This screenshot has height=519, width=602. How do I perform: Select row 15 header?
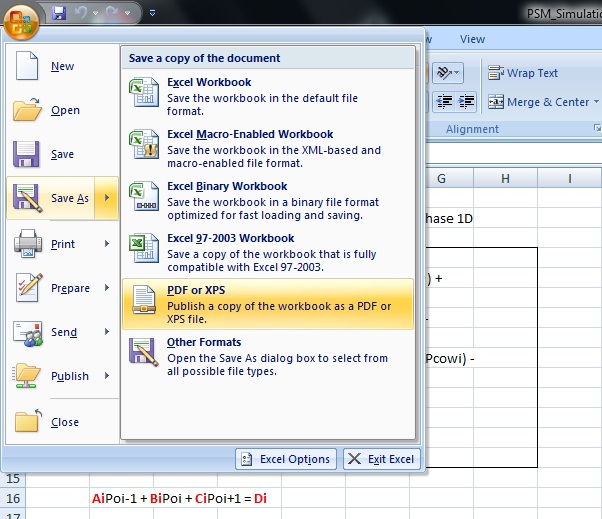13,479
